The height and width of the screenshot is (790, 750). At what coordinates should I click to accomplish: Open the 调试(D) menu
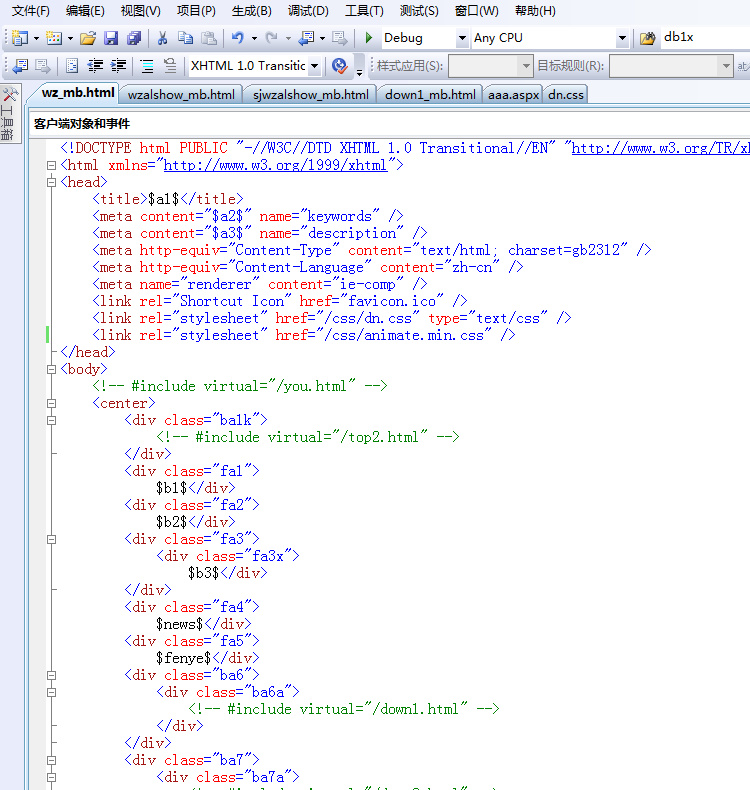point(307,11)
